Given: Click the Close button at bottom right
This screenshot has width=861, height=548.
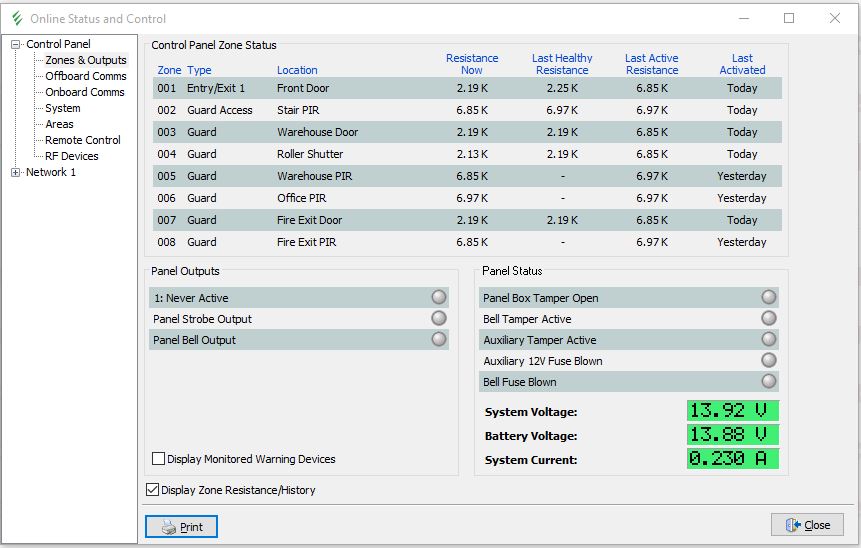Looking at the screenshot, I should 807,525.
